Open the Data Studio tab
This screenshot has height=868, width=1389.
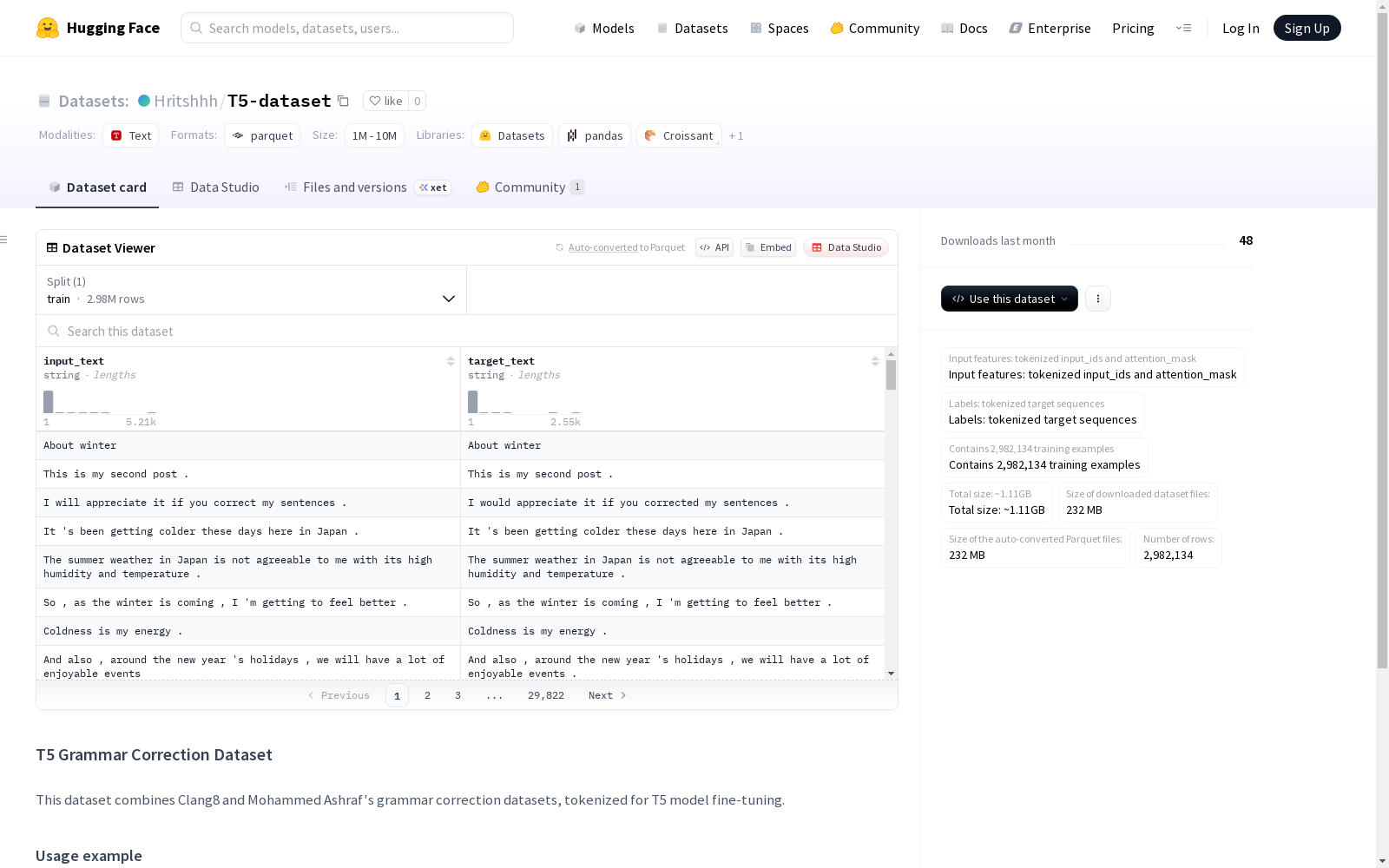[x=215, y=187]
